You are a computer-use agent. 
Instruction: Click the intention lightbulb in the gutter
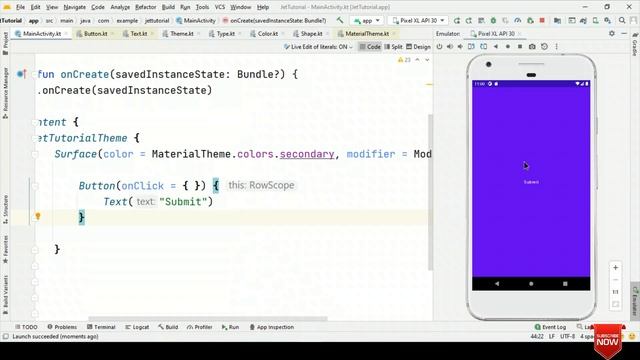tap(38, 216)
